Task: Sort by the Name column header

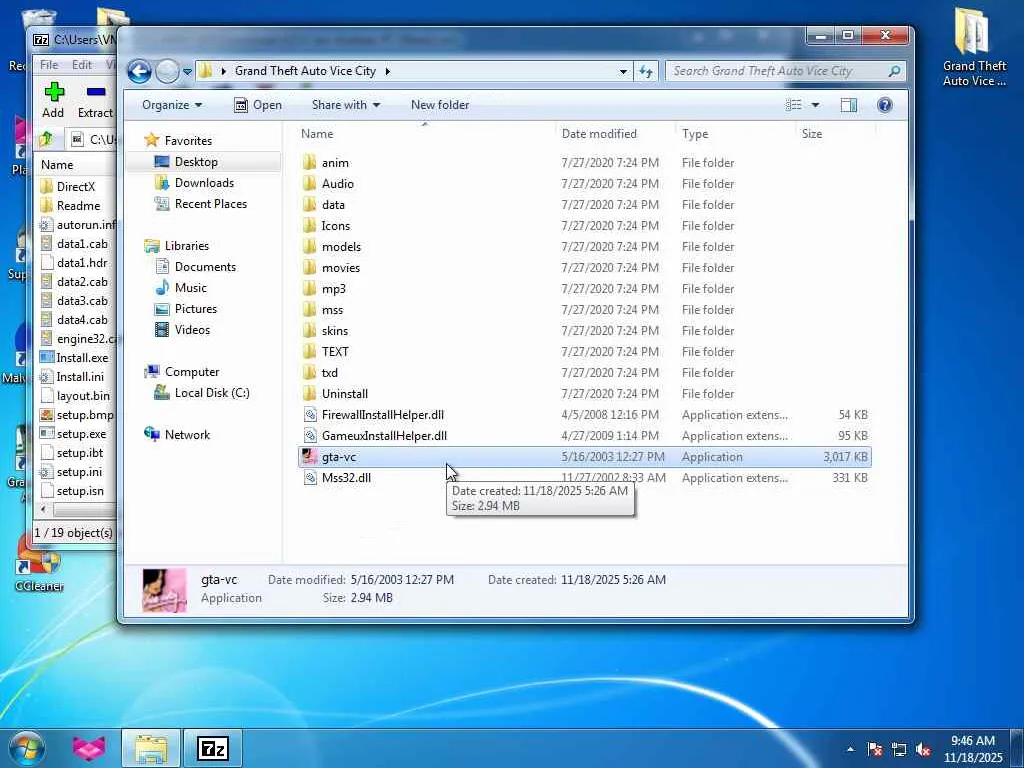Action: coord(317,134)
